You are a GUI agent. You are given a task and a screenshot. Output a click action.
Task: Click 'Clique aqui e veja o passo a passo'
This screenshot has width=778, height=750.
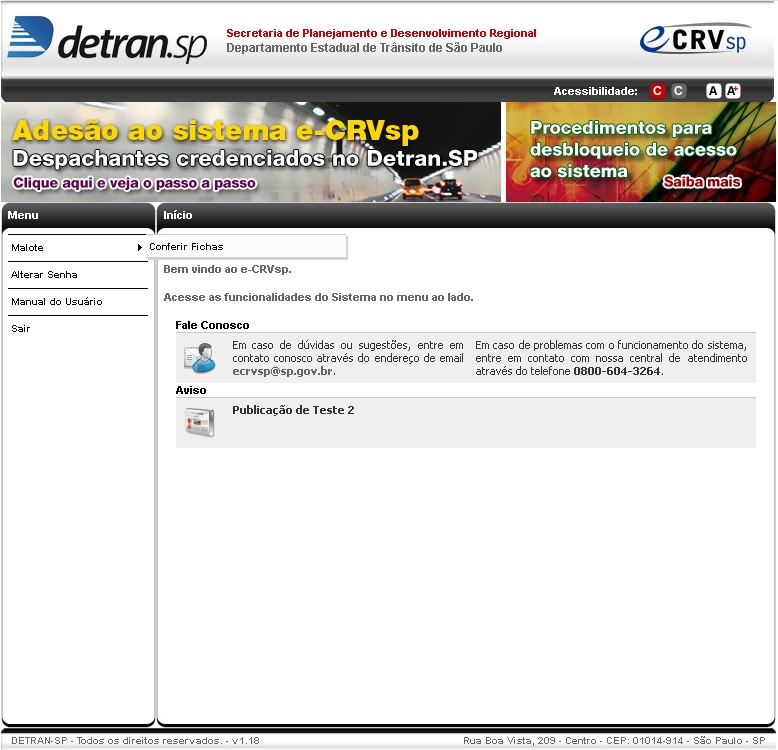(134, 183)
